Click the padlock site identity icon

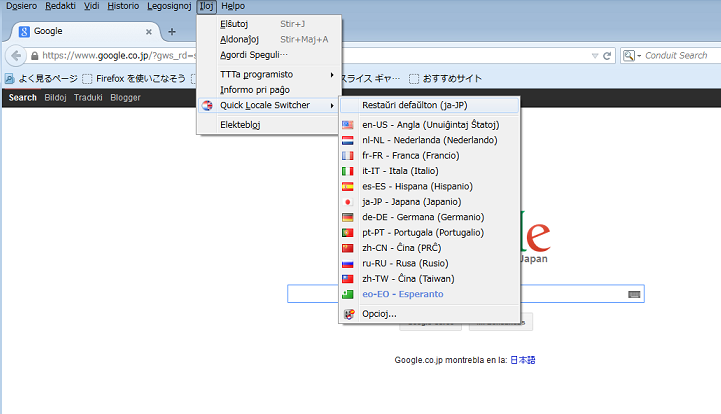pos(34,56)
